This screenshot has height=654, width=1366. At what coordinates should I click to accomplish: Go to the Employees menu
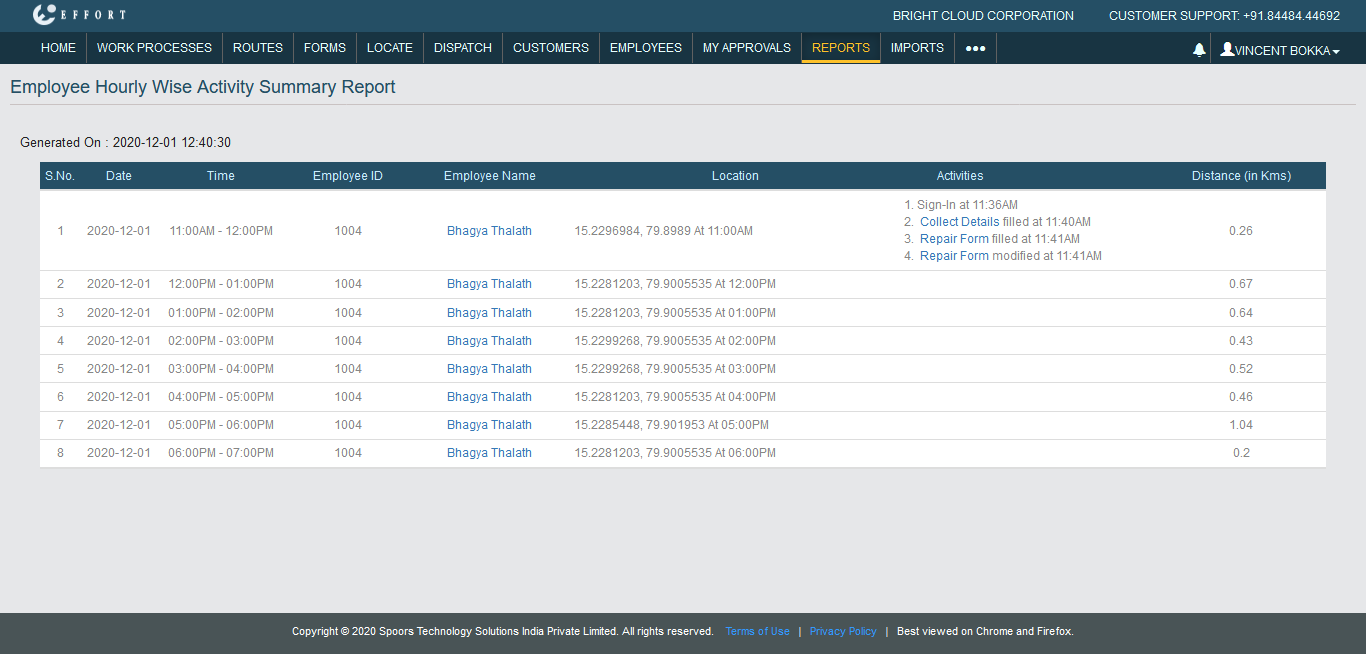pyautogui.click(x=646, y=47)
